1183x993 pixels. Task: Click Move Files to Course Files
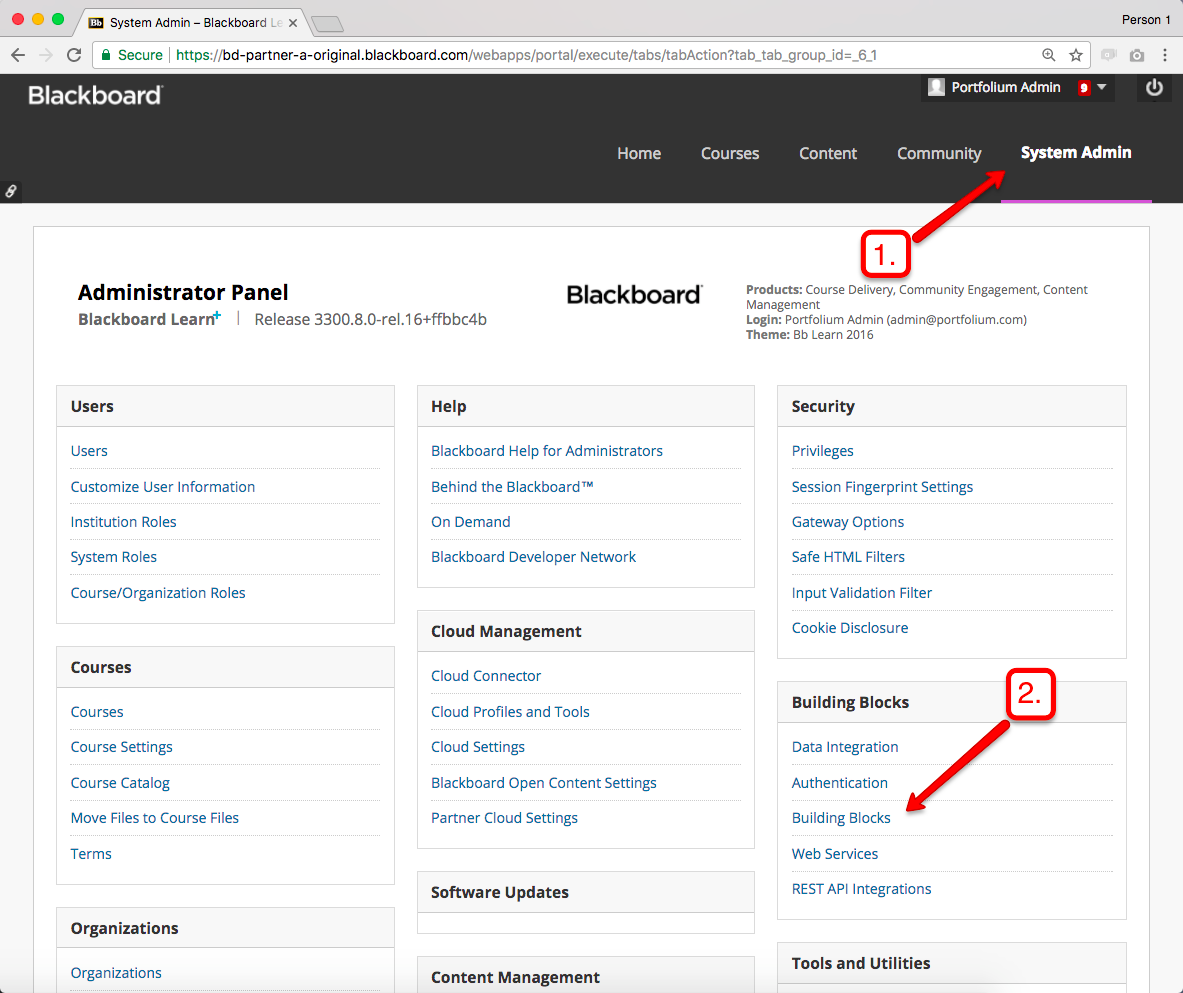tap(155, 818)
